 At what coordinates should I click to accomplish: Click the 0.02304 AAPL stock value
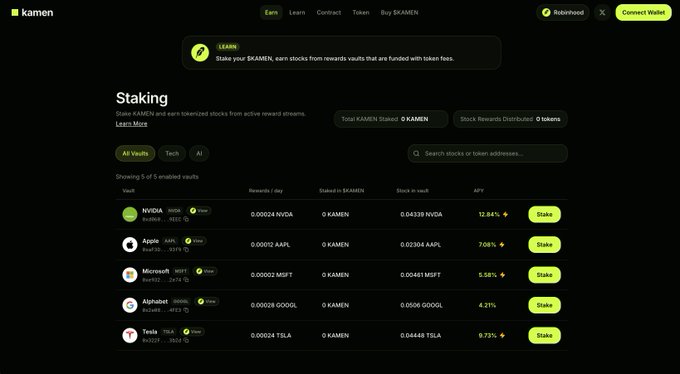pos(421,245)
